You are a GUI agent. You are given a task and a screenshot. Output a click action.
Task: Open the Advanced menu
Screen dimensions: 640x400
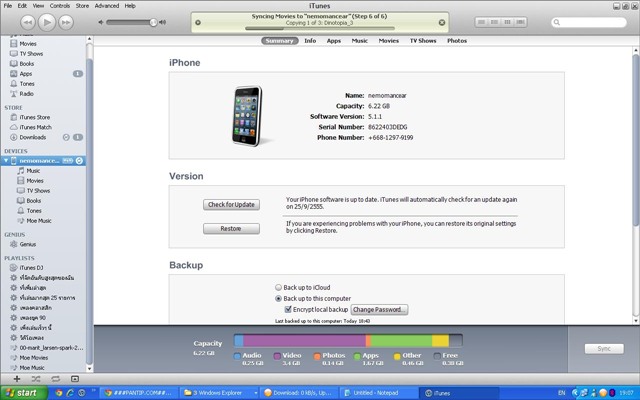tap(107, 6)
